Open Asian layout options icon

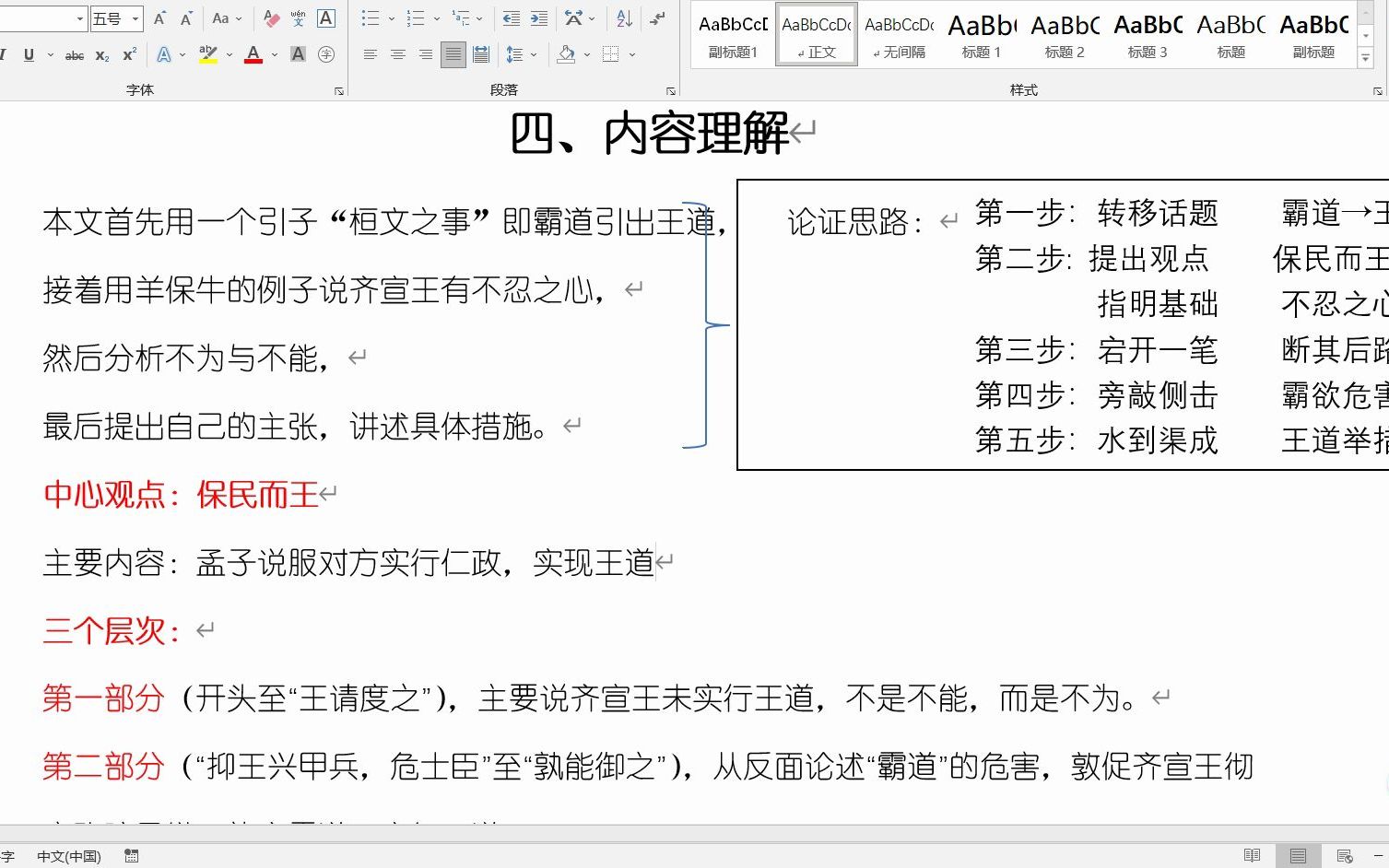coord(573,18)
